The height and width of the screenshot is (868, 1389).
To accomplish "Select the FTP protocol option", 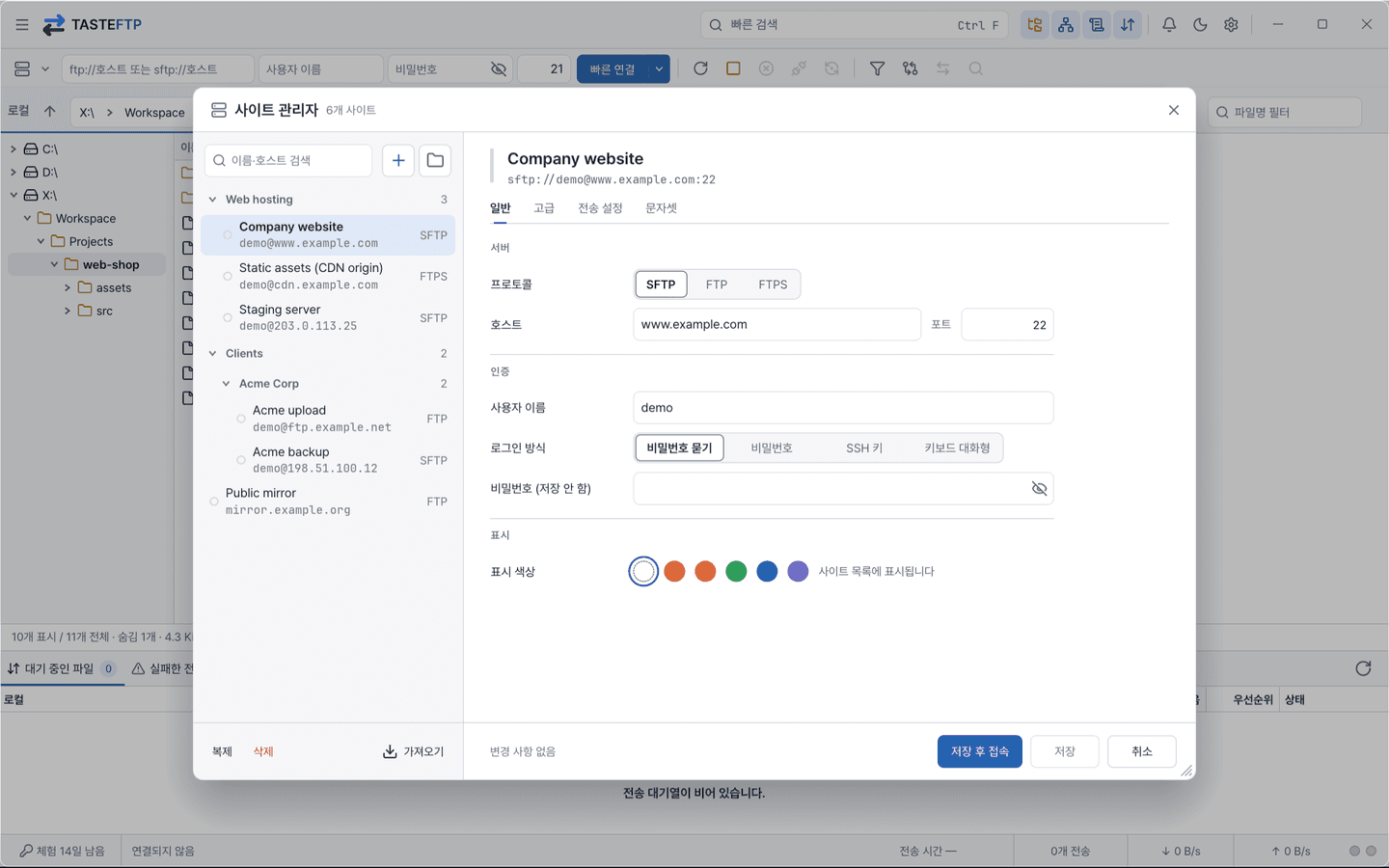I will coord(717,285).
